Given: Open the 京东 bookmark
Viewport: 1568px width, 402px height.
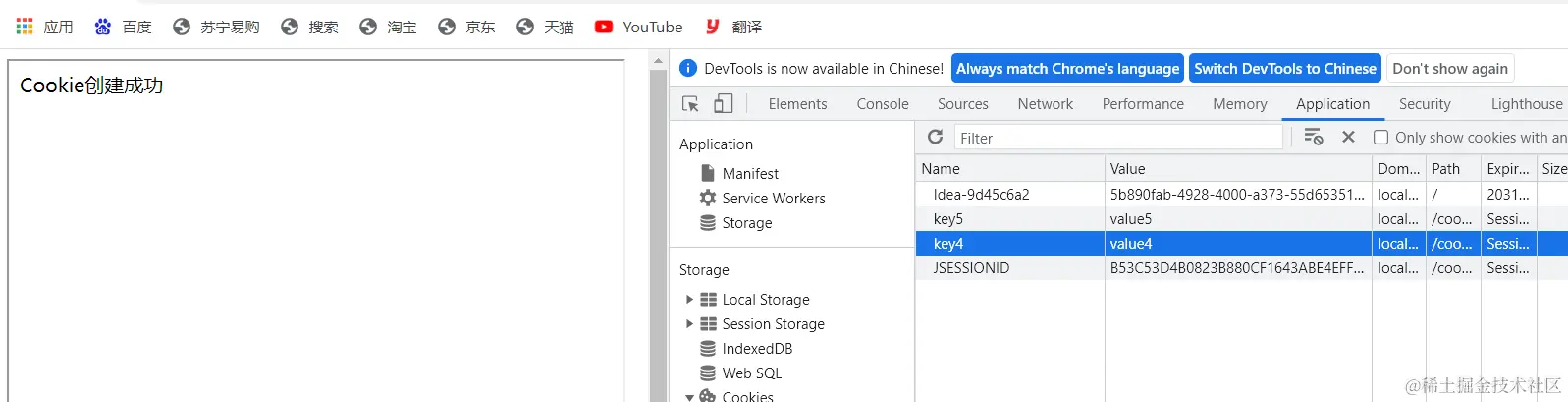Looking at the screenshot, I should (466, 27).
